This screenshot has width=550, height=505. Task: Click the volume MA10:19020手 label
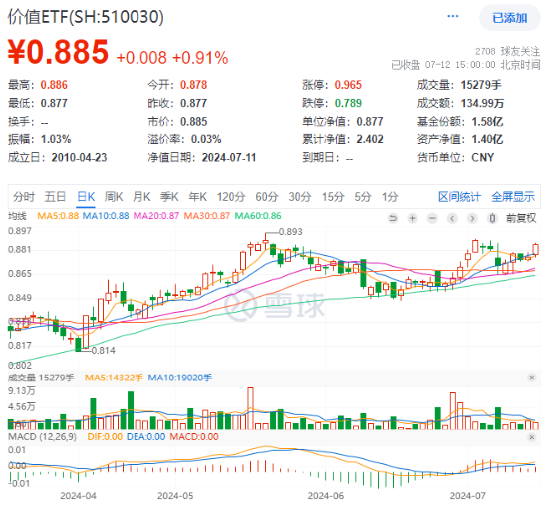(x=180, y=378)
